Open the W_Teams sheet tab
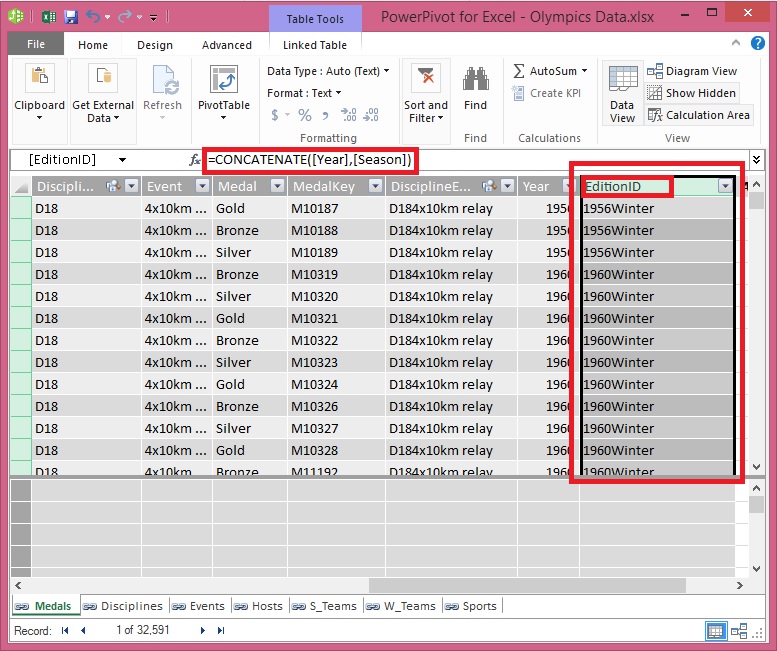The width and height of the screenshot is (777, 651). point(401,606)
